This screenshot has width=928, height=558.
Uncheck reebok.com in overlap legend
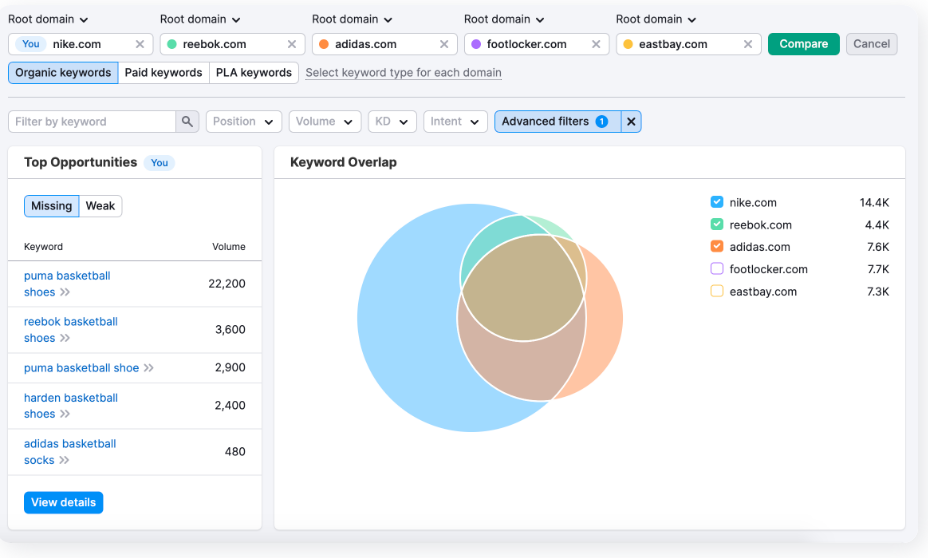tap(717, 224)
